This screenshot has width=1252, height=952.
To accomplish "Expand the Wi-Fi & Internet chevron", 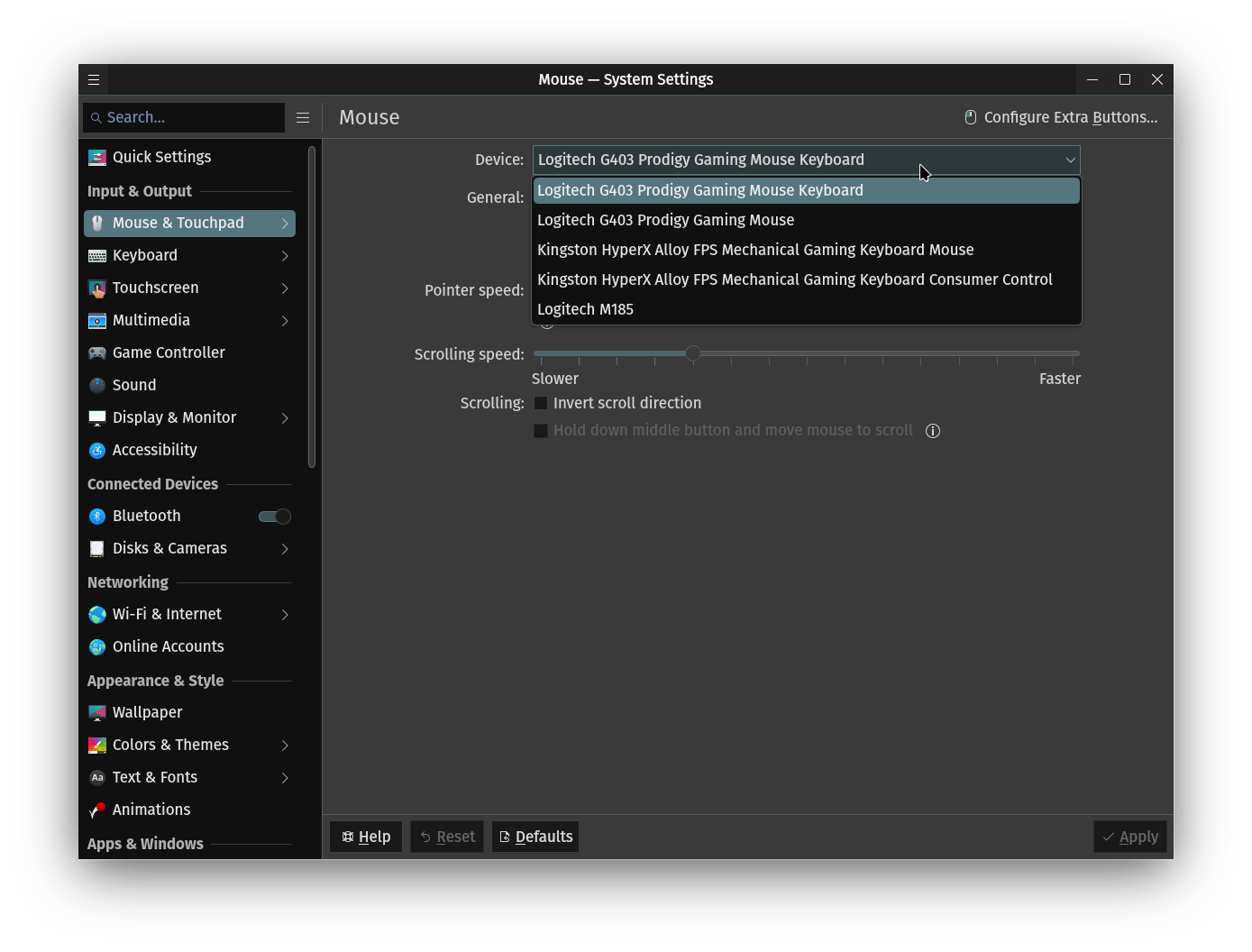I will pos(285,615).
